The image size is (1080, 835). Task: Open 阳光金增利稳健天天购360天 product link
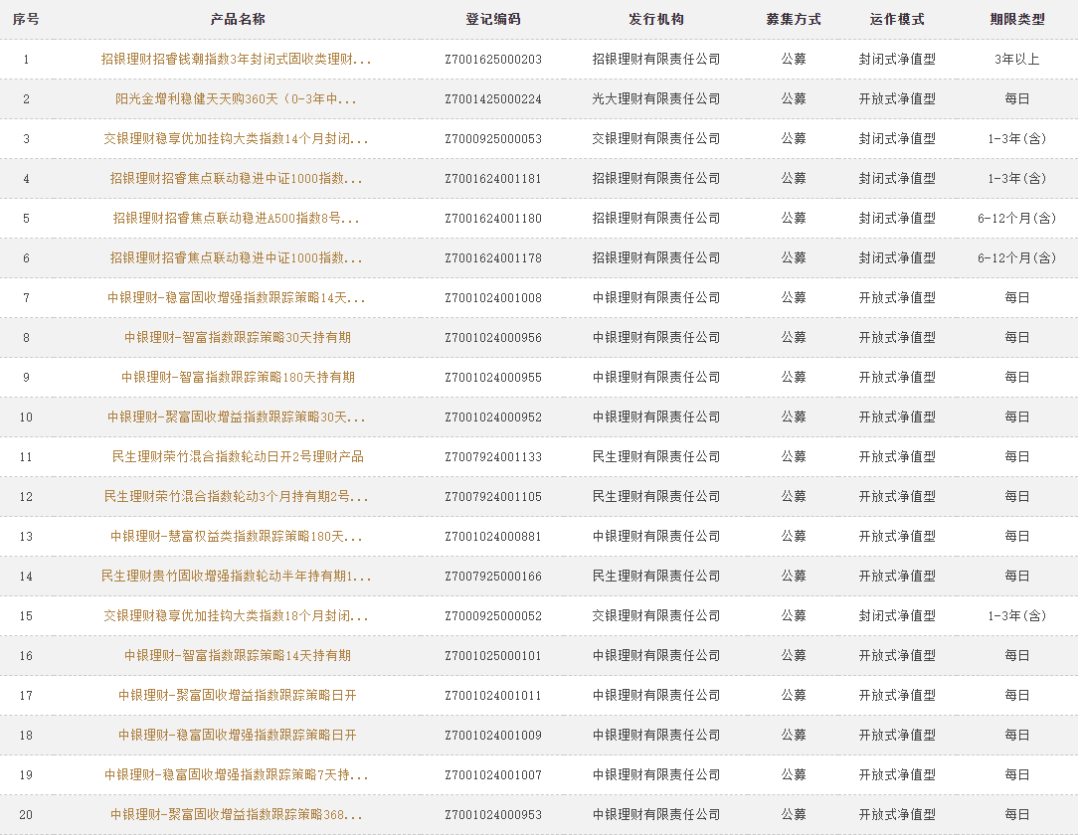236,99
